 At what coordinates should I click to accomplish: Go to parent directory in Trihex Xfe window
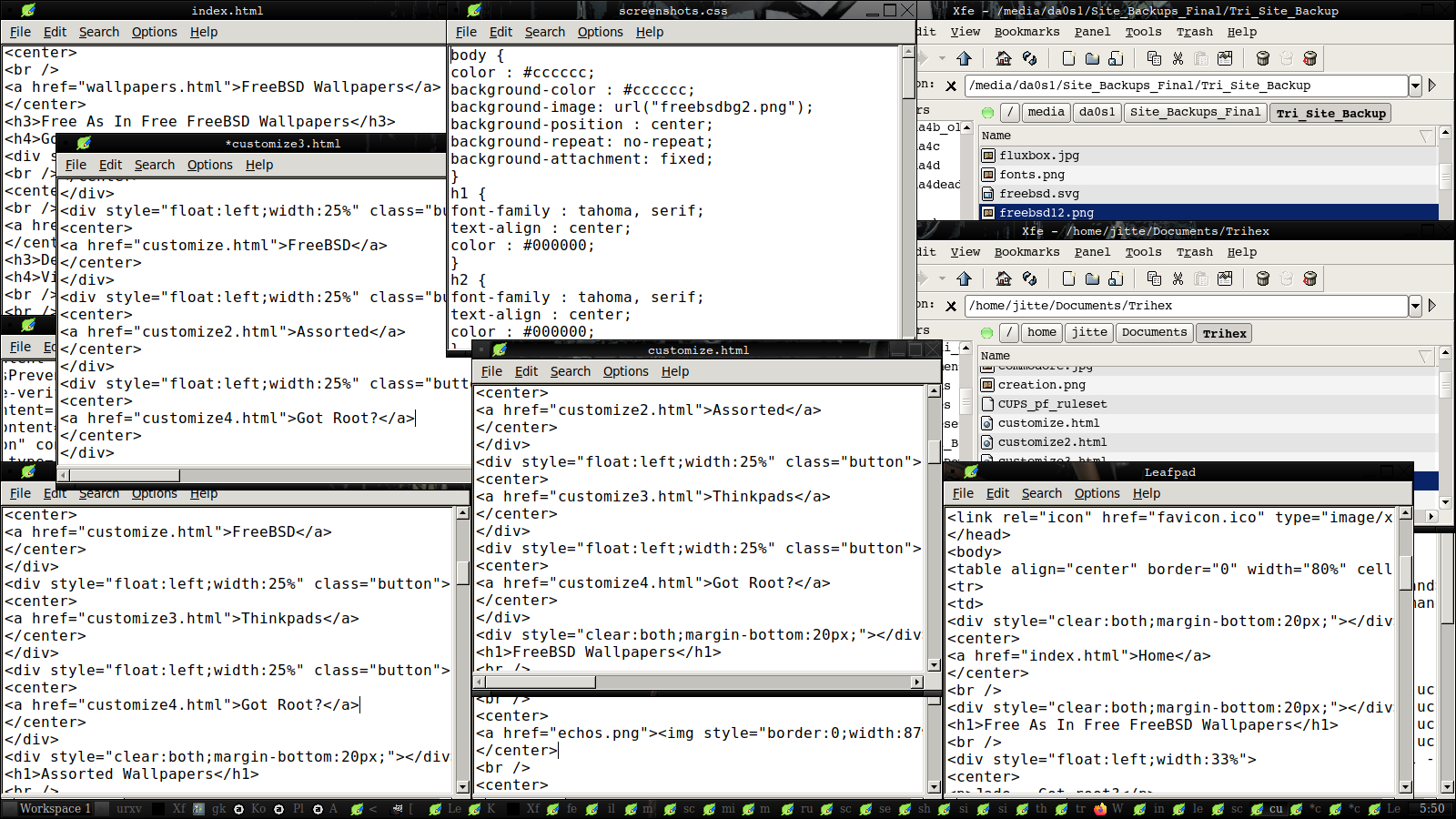[x=965, y=278]
